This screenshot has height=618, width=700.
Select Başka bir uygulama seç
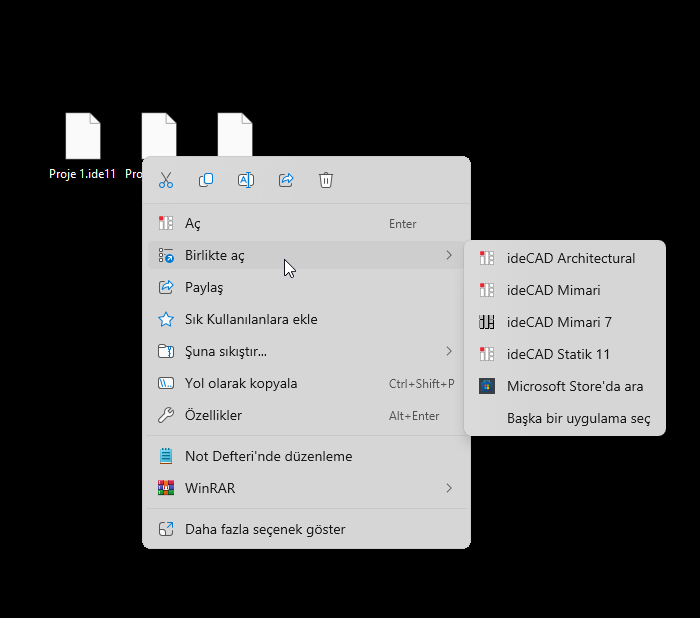tap(565, 418)
